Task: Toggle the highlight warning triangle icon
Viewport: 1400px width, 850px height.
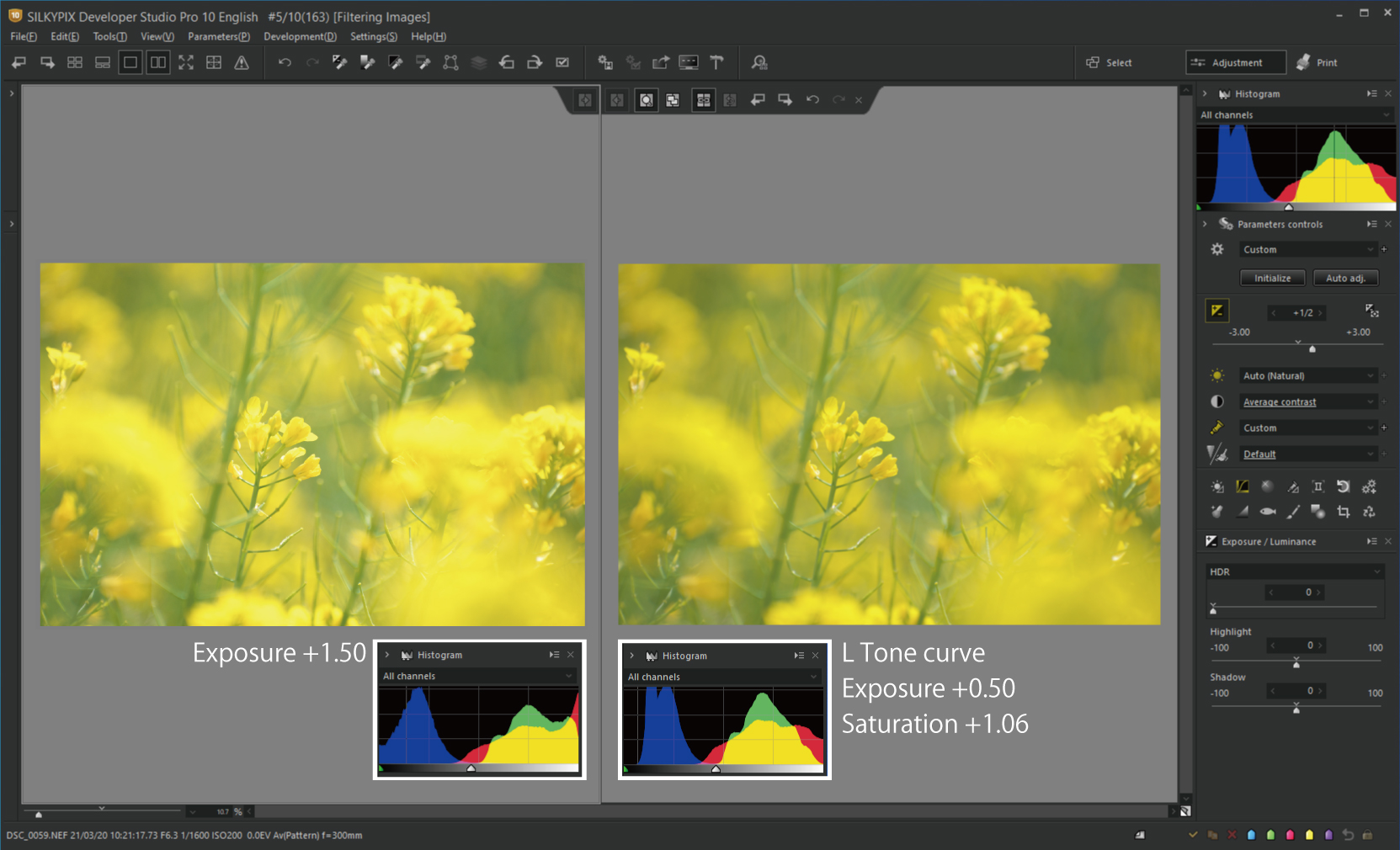Action: click(242, 62)
